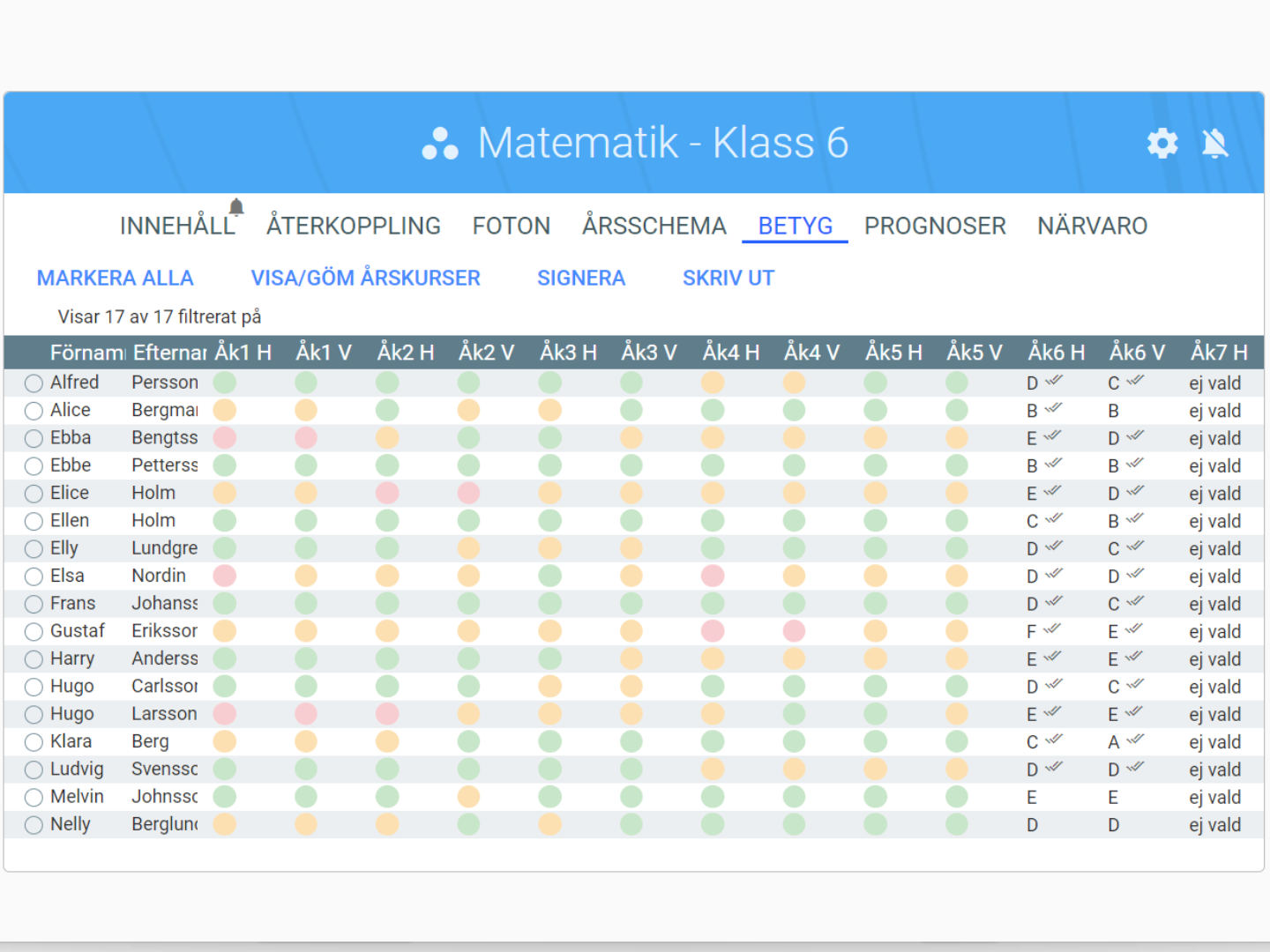This screenshot has height=952, width=1270.
Task: Click the checkmark on Ebbe Petersson's Åk6 V grade
Action: point(1135,464)
